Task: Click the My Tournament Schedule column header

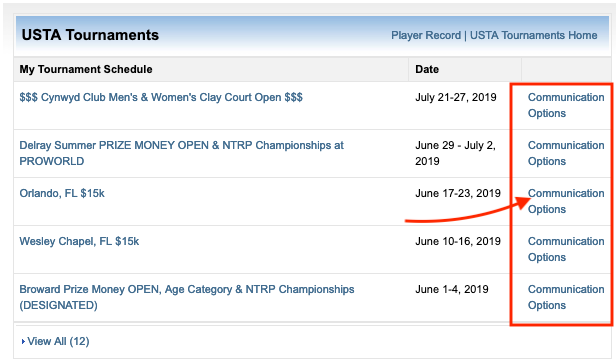Action: (x=86, y=69)
